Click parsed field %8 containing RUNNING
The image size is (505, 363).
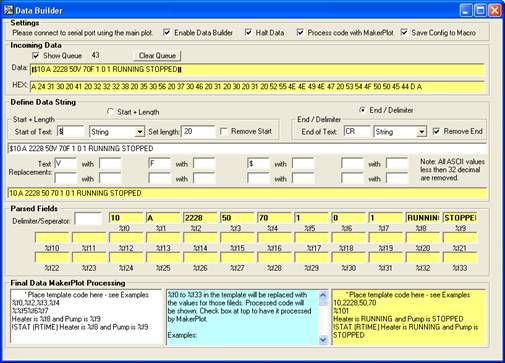click(423, 218)
